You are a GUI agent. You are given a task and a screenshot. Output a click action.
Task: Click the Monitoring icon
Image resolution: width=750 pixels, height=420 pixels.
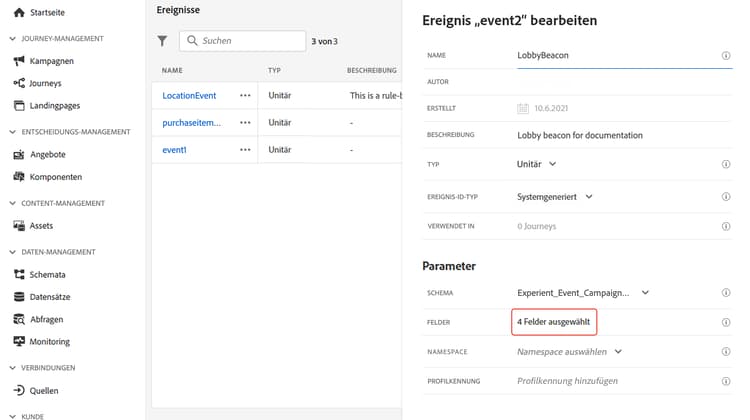click(x=19, y=341)
